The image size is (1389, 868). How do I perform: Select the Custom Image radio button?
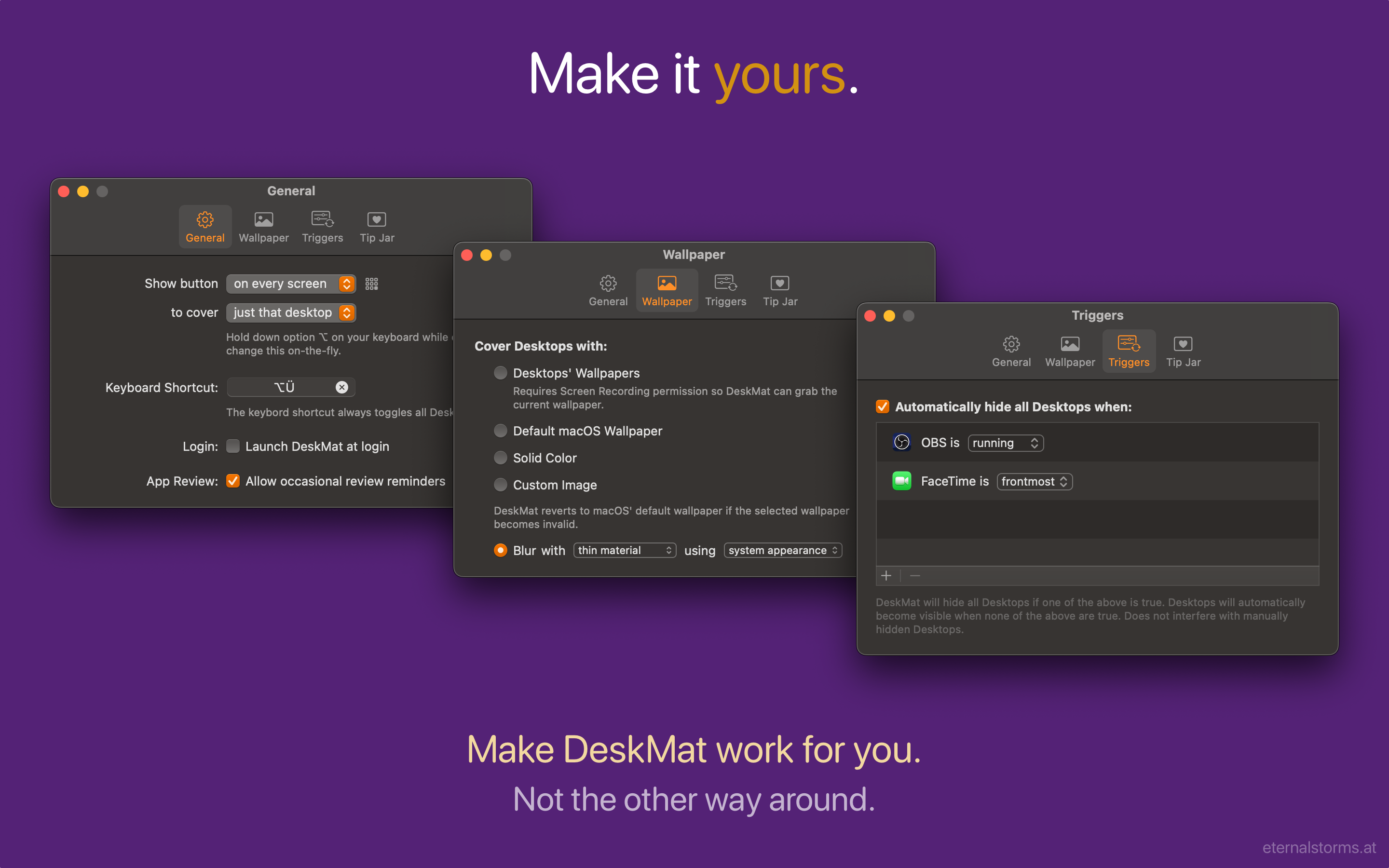click(x=500, y=485)
